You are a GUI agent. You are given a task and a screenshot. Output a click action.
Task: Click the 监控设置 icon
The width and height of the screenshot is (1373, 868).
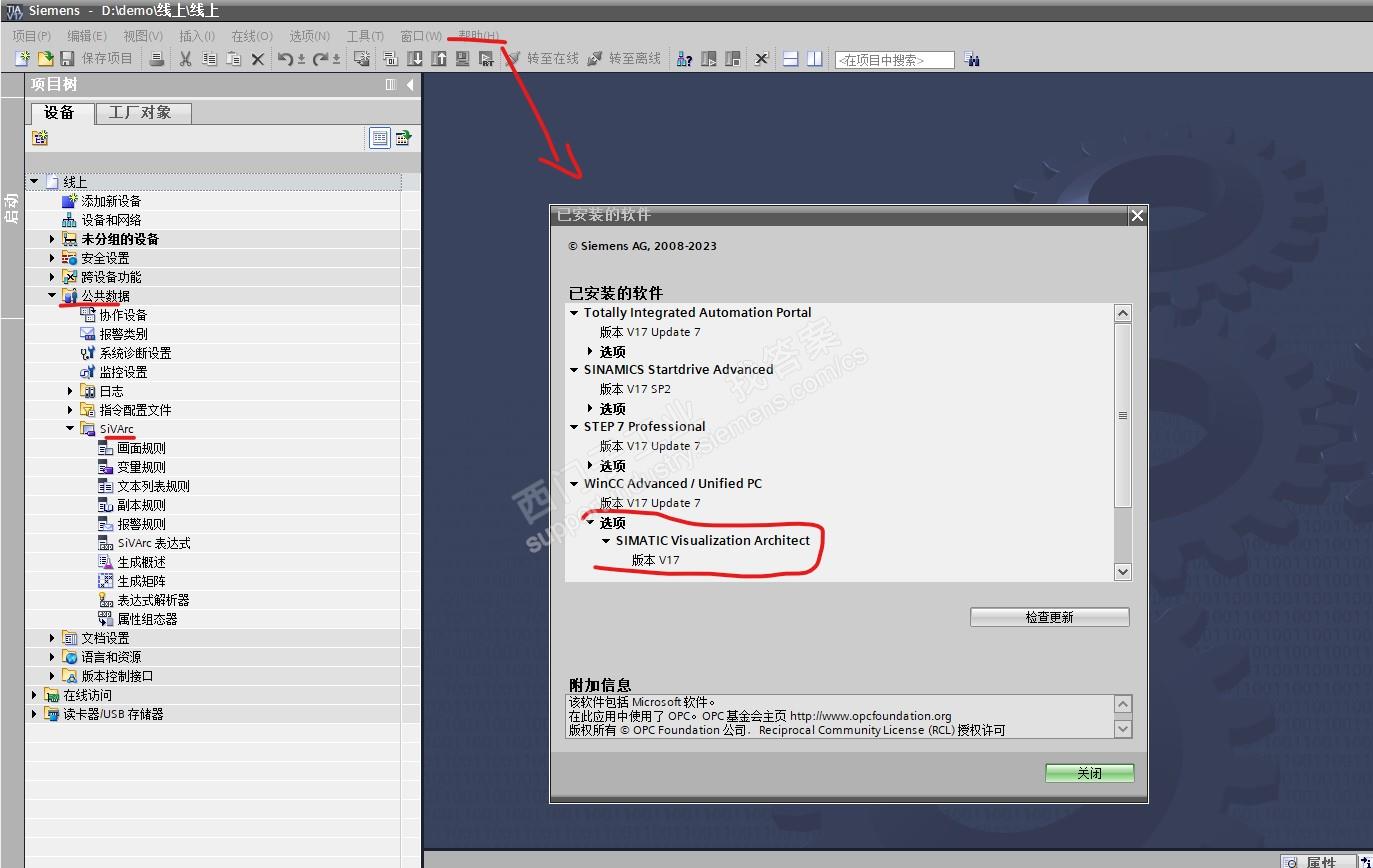pyautogui.click(x=87, y=372)
